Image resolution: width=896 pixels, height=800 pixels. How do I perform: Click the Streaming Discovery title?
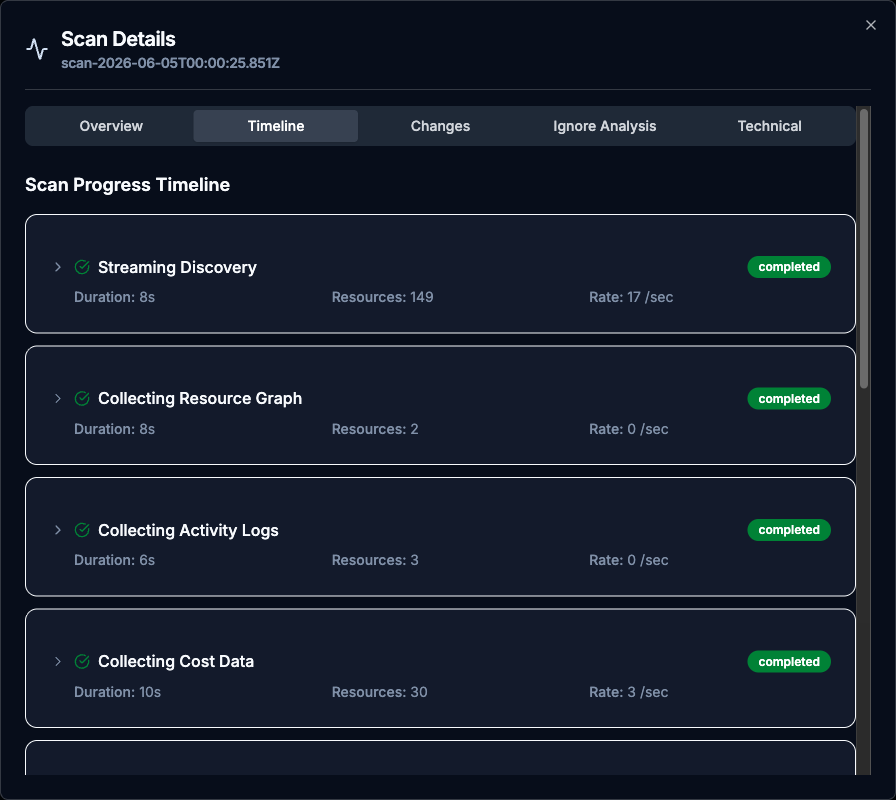tap(177, 267)
